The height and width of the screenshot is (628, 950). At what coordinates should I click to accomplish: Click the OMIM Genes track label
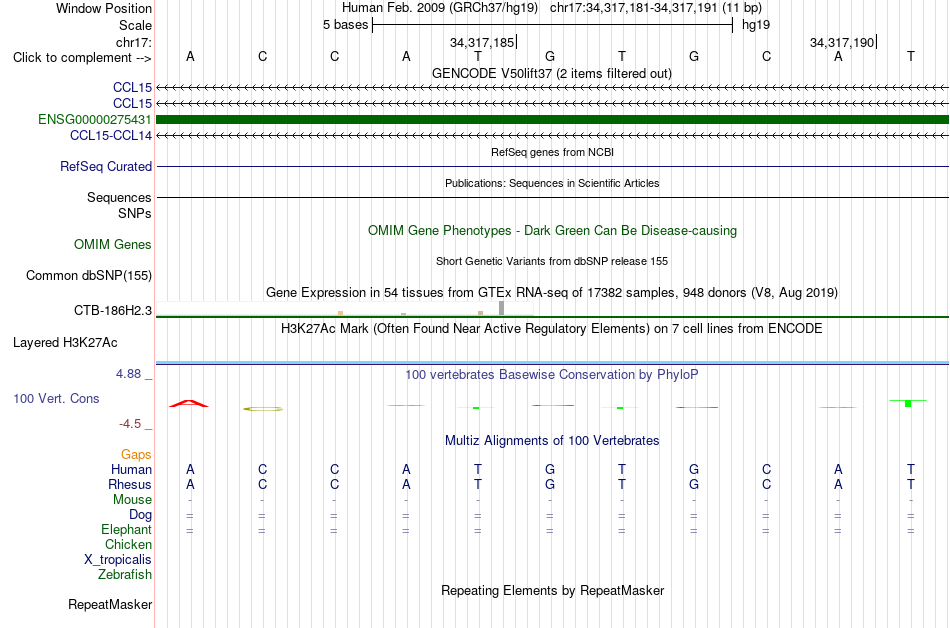pos(113,244)
